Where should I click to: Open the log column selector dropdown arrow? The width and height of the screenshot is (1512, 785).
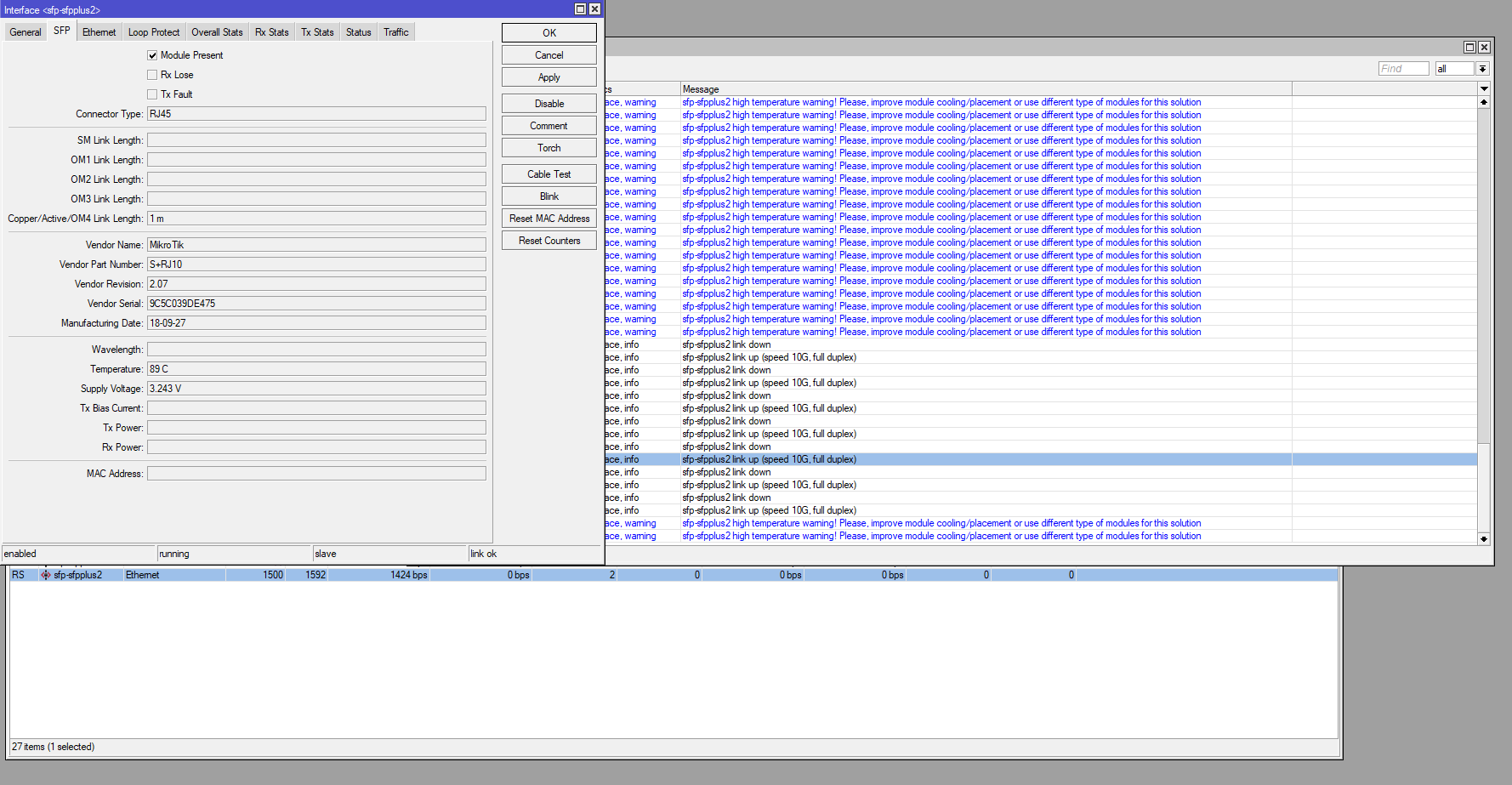click(1484, 88)
